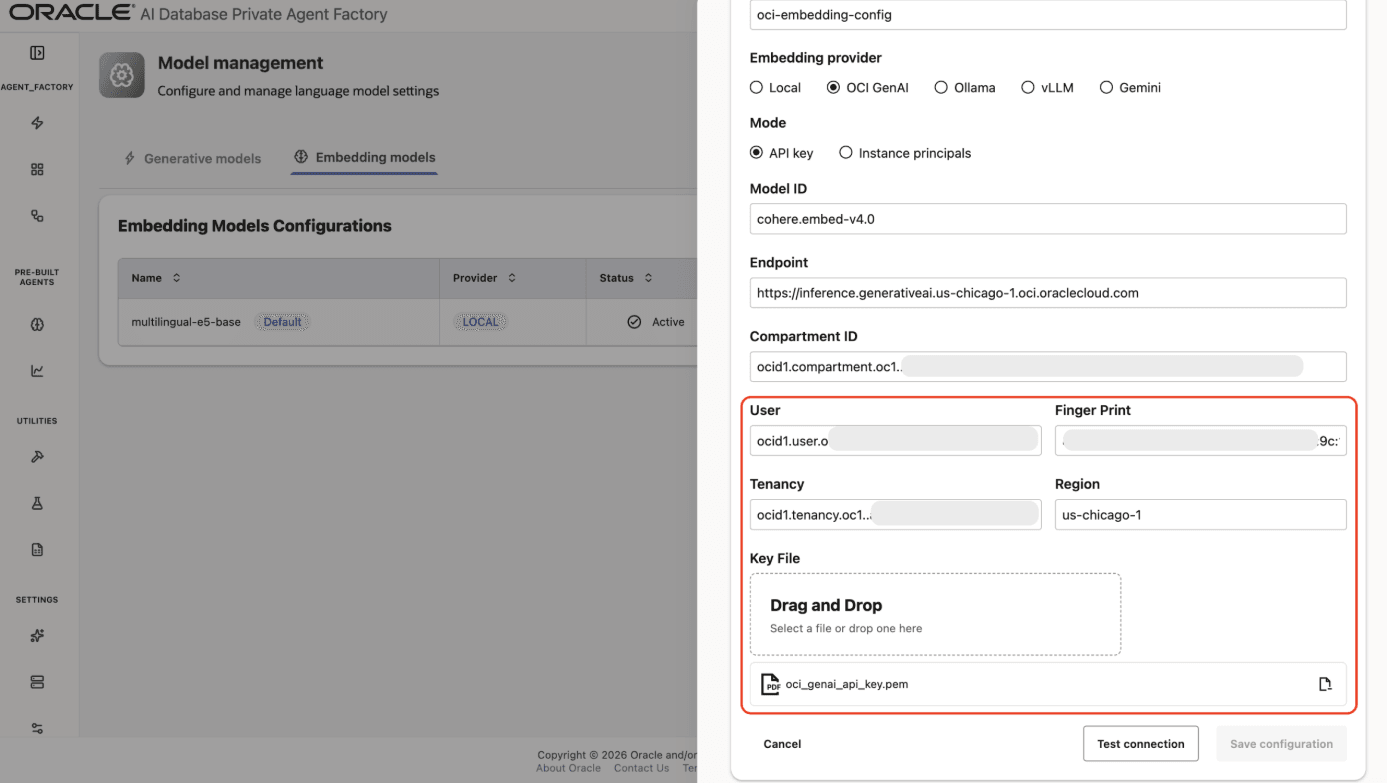Open the lab flask icon in the sidebar

pyautogui.click(x=37, y=502)
